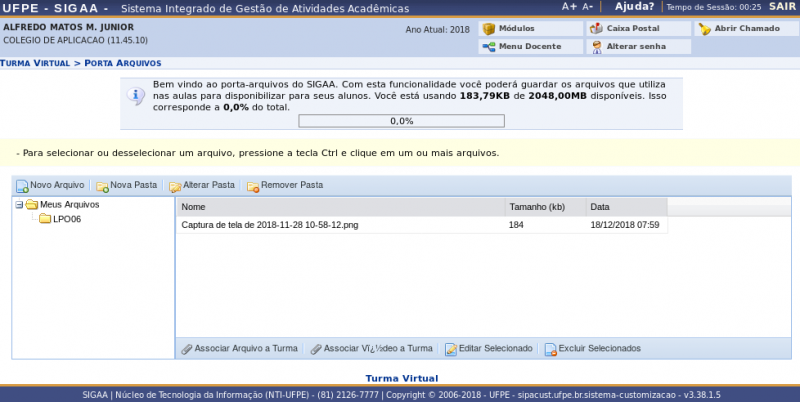The image size is (800, 402).
Task: Click the Novo Arquivo document icon
Action: 22,186
